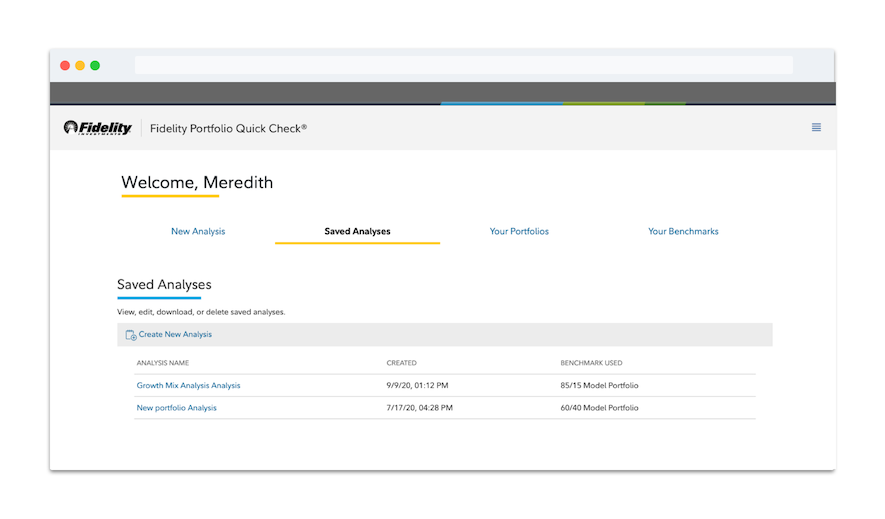Click the Analysis Name column header
Viewport: 885px width, 519px height.
(x=162, y=363)
